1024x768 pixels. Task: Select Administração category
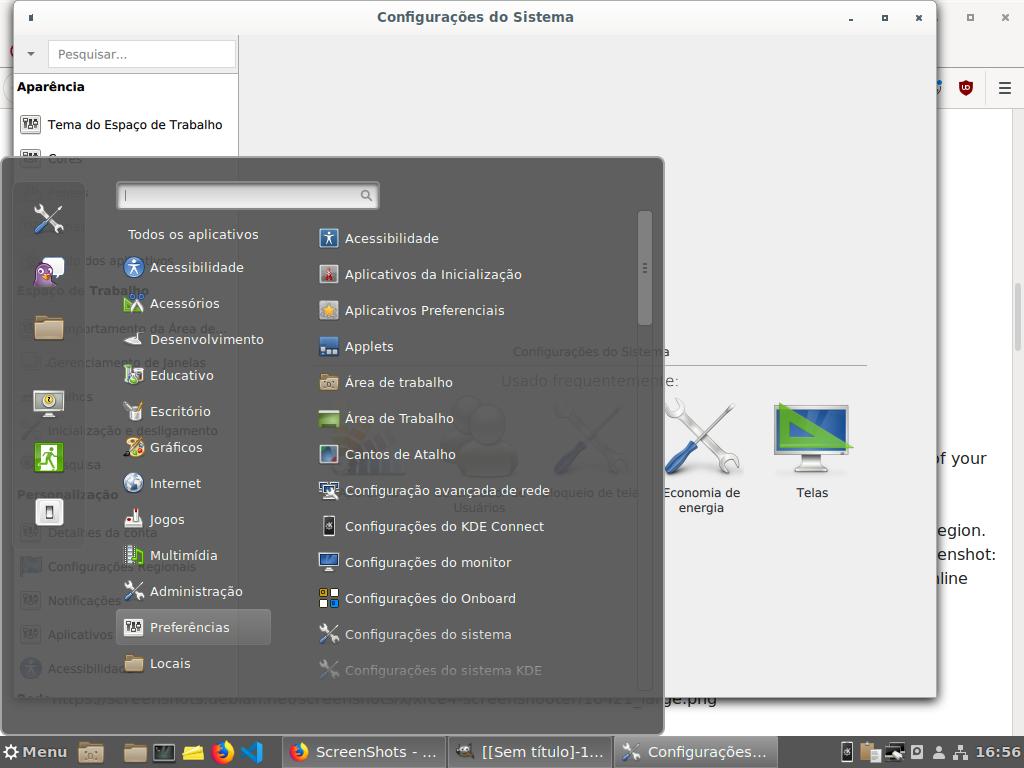coord(193,591)
